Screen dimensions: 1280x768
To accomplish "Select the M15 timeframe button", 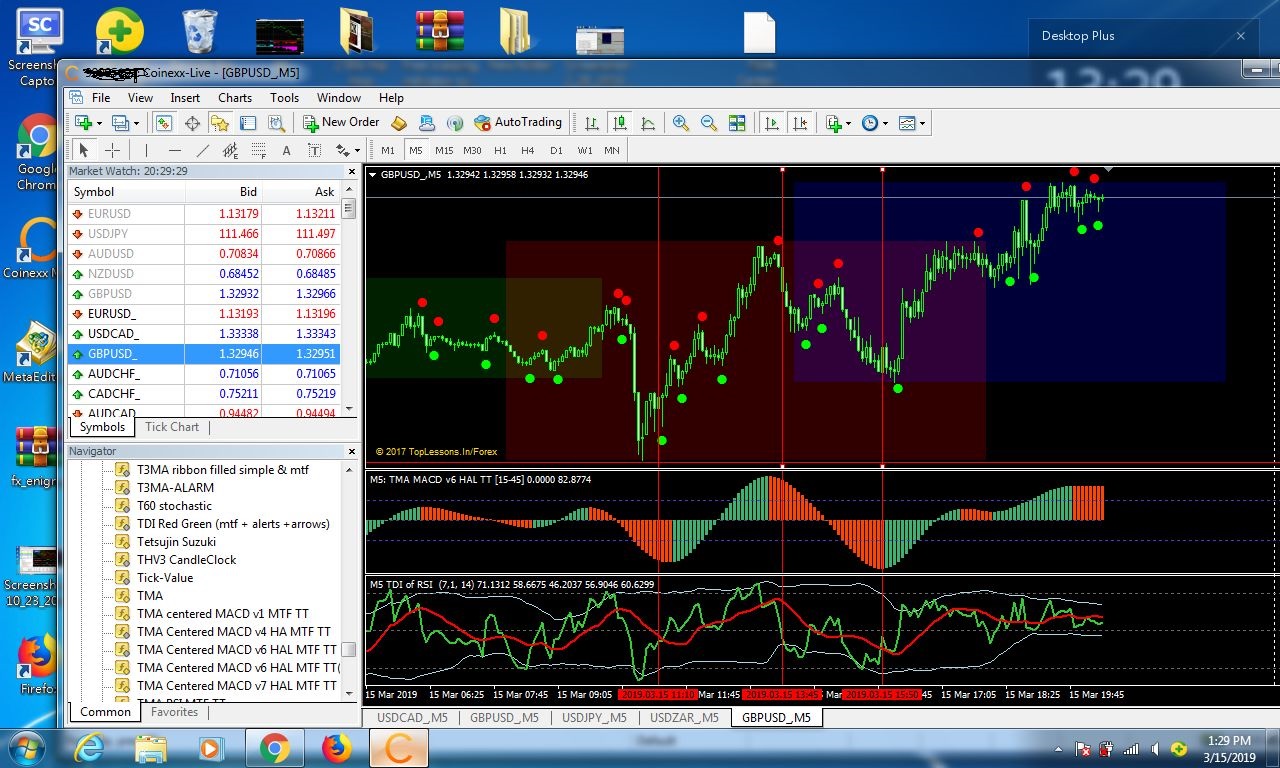I will (444, 150).
